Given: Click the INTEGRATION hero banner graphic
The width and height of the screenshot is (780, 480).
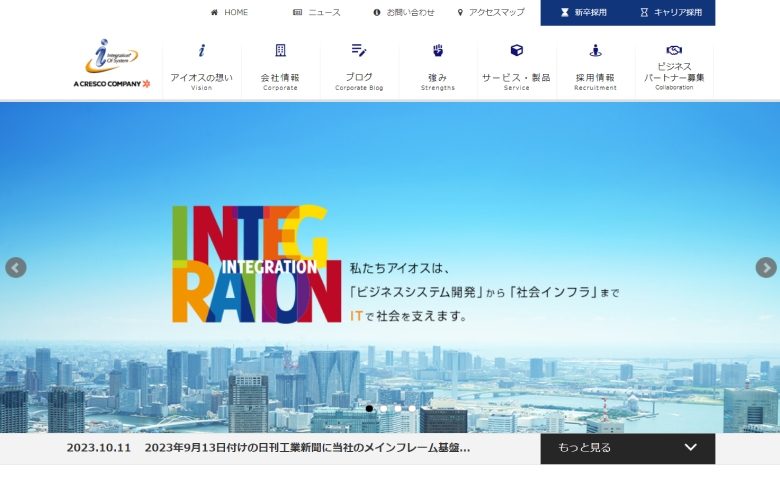Looking at the screenshot, I should coord(257,264).
